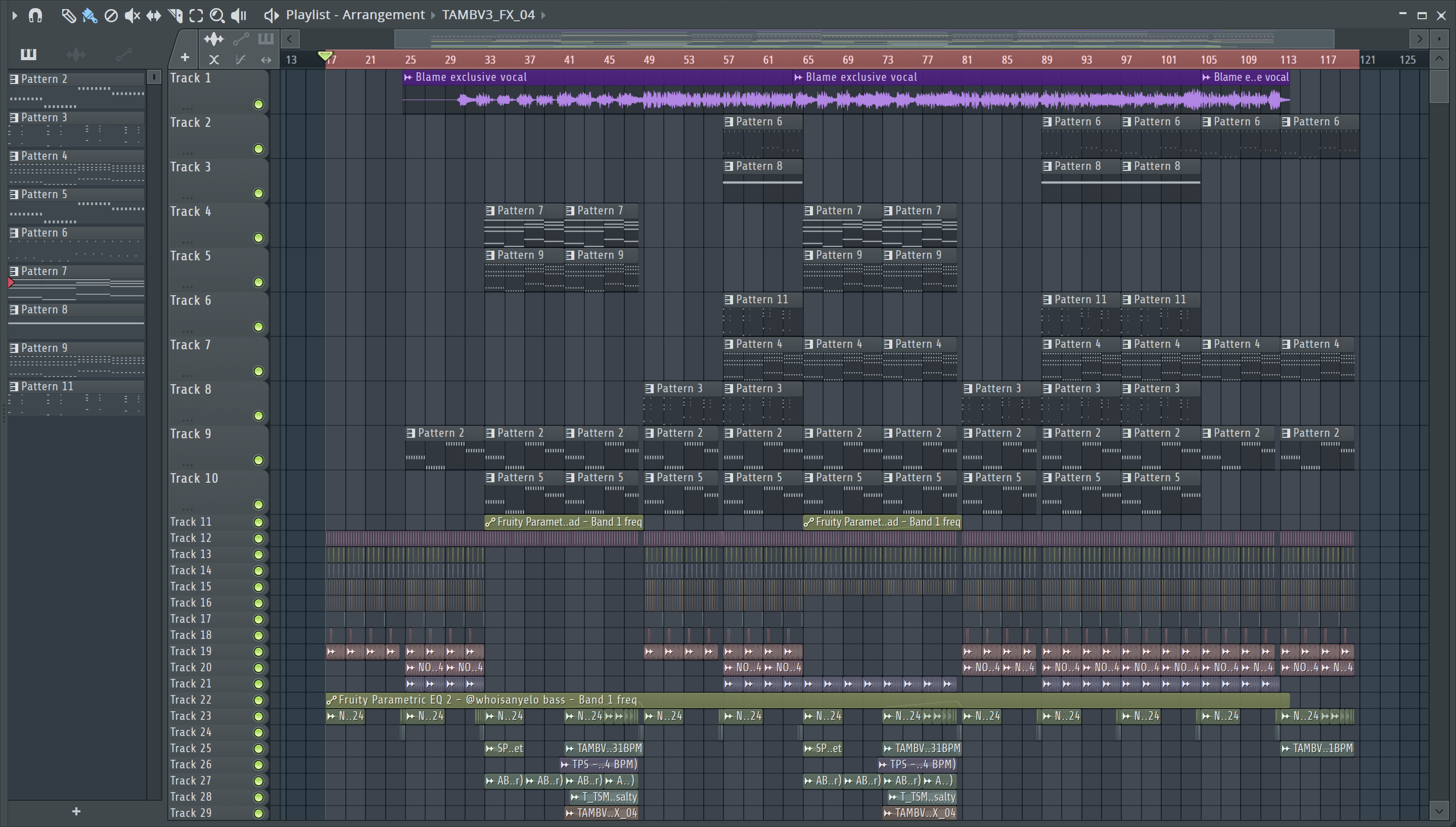The height and width of the screenshot is (827, 1456).
Task: Click bar 49 on the timeline ruler
Action: pos(649,60)
